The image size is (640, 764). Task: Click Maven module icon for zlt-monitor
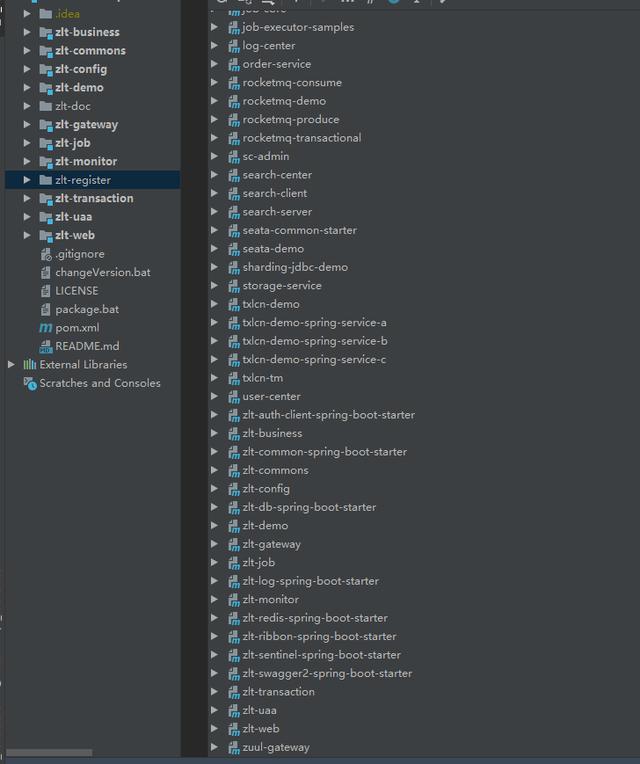click(234, 600)
